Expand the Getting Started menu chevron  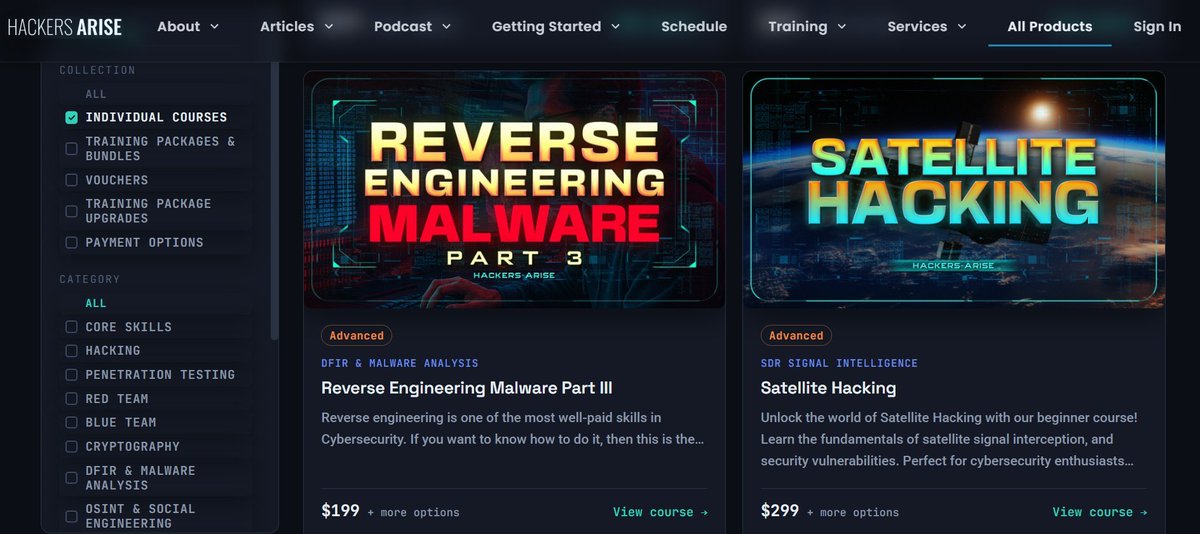[615, 27]
